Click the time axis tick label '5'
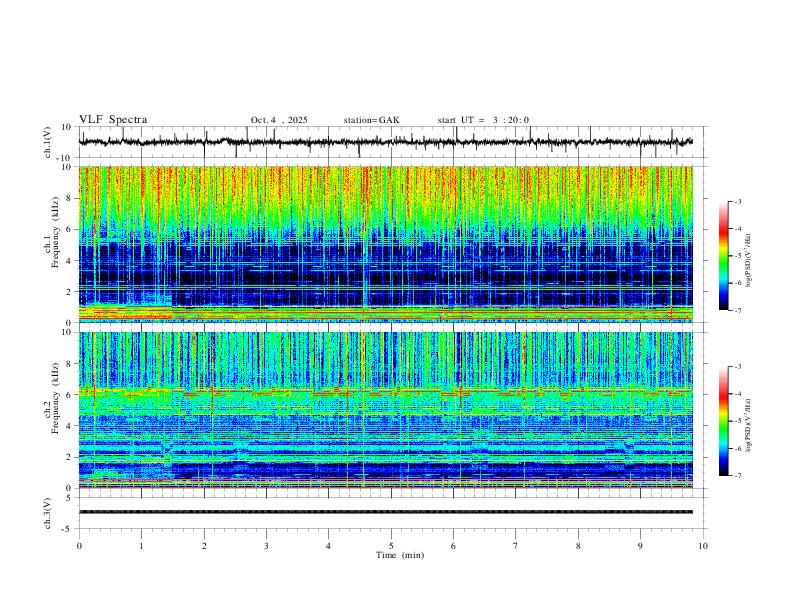 391,546
